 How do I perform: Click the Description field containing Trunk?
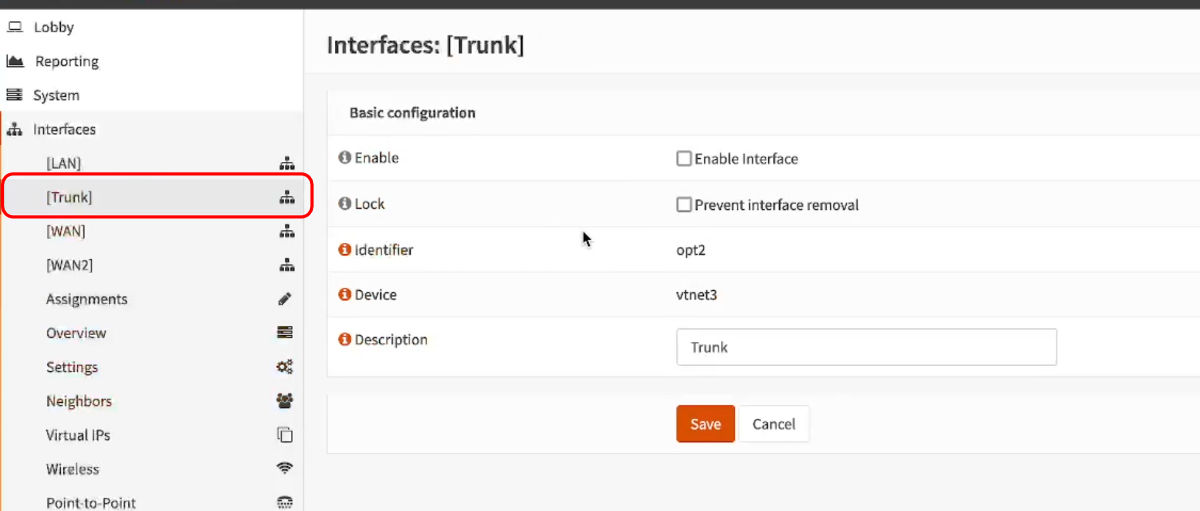click(866, 347)
